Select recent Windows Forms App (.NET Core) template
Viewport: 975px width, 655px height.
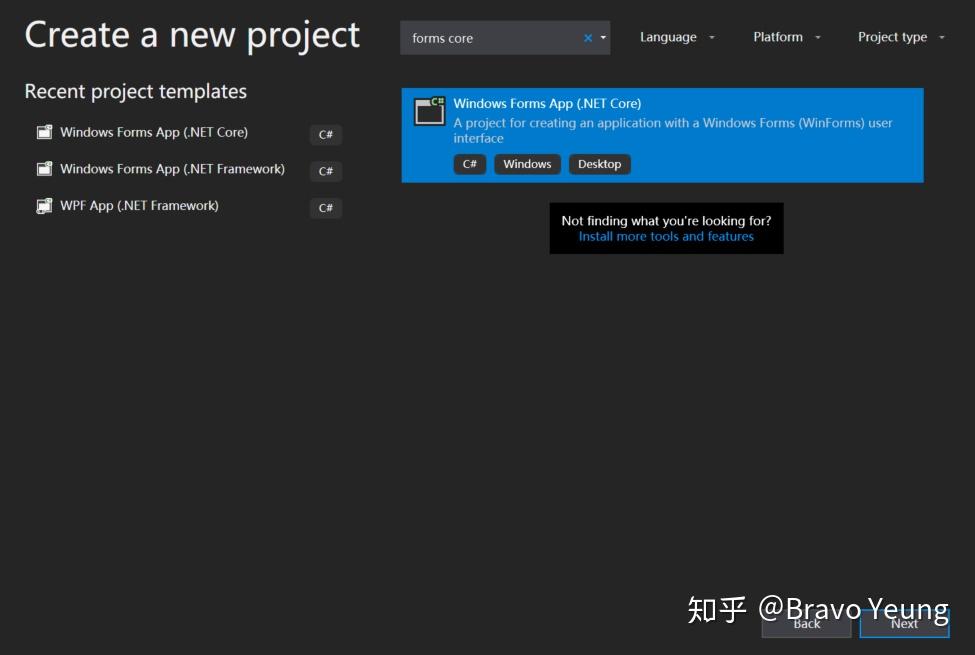(x=187, y=132)
